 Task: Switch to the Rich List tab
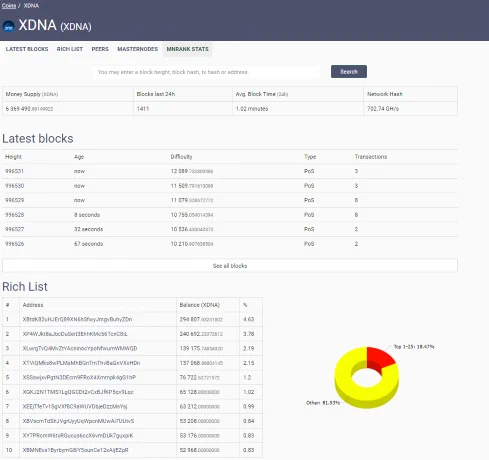[x=70, y=49]
